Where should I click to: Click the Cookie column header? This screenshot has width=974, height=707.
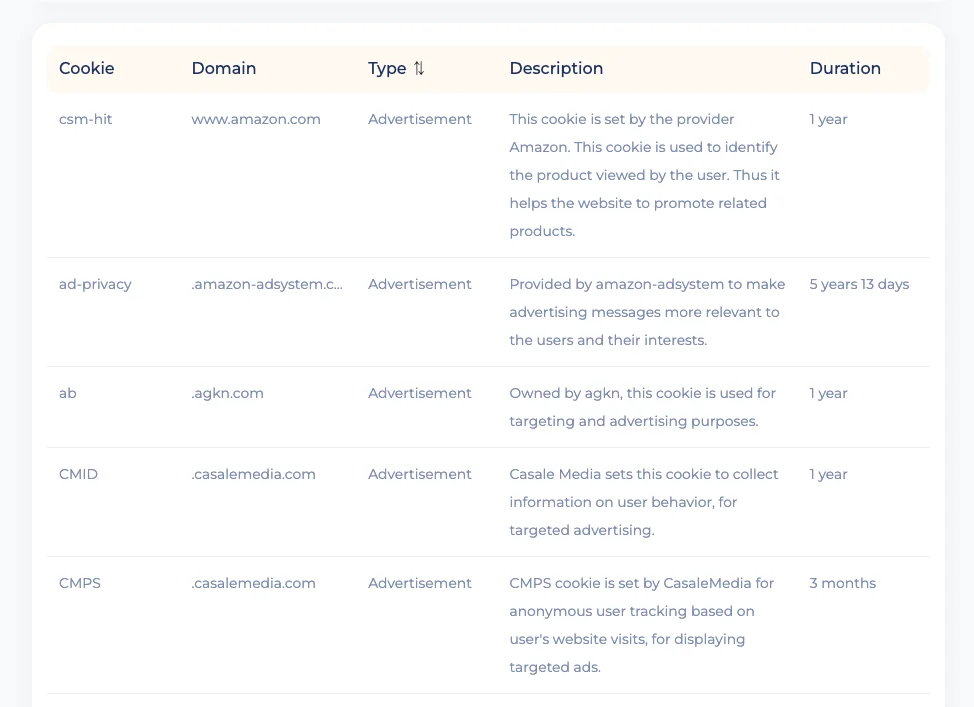click(87, 69)
